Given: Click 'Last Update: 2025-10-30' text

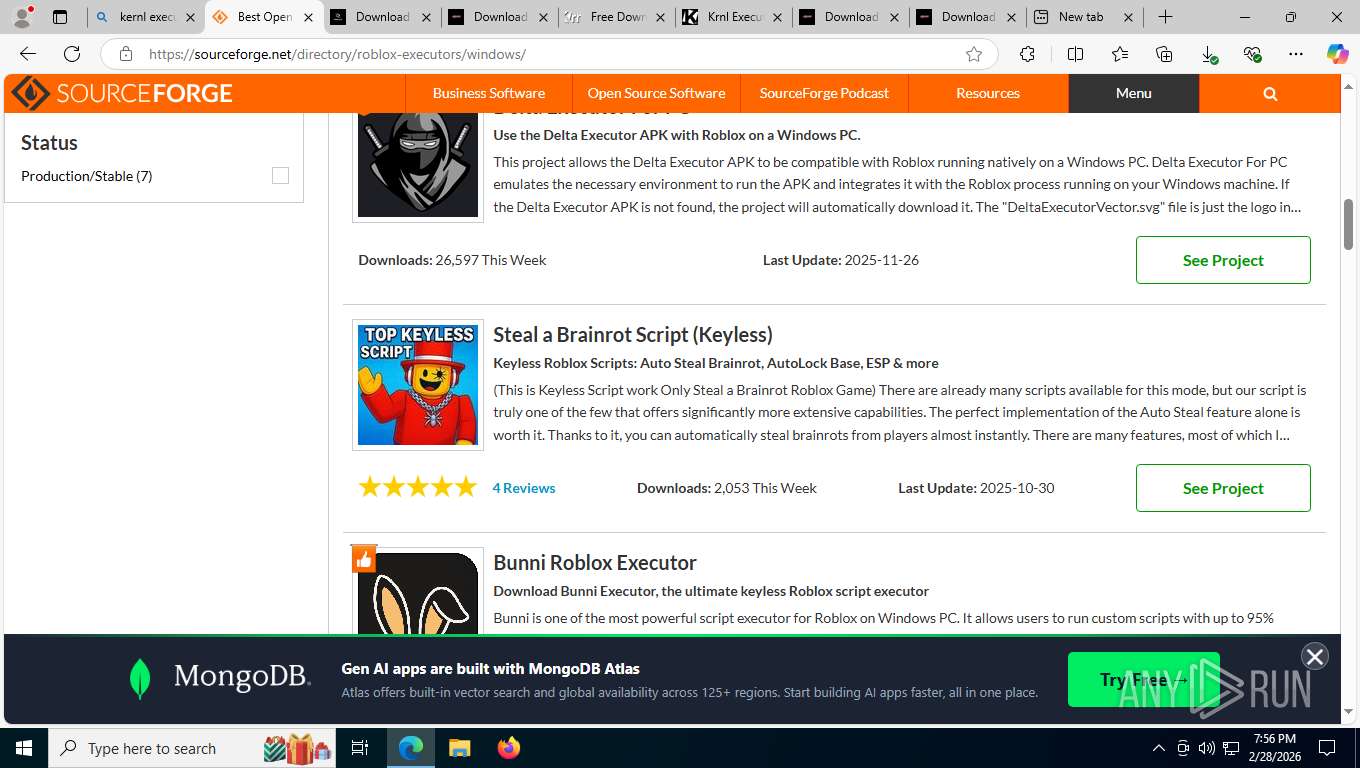Looking at the screenshot, I should pos(976,488).
